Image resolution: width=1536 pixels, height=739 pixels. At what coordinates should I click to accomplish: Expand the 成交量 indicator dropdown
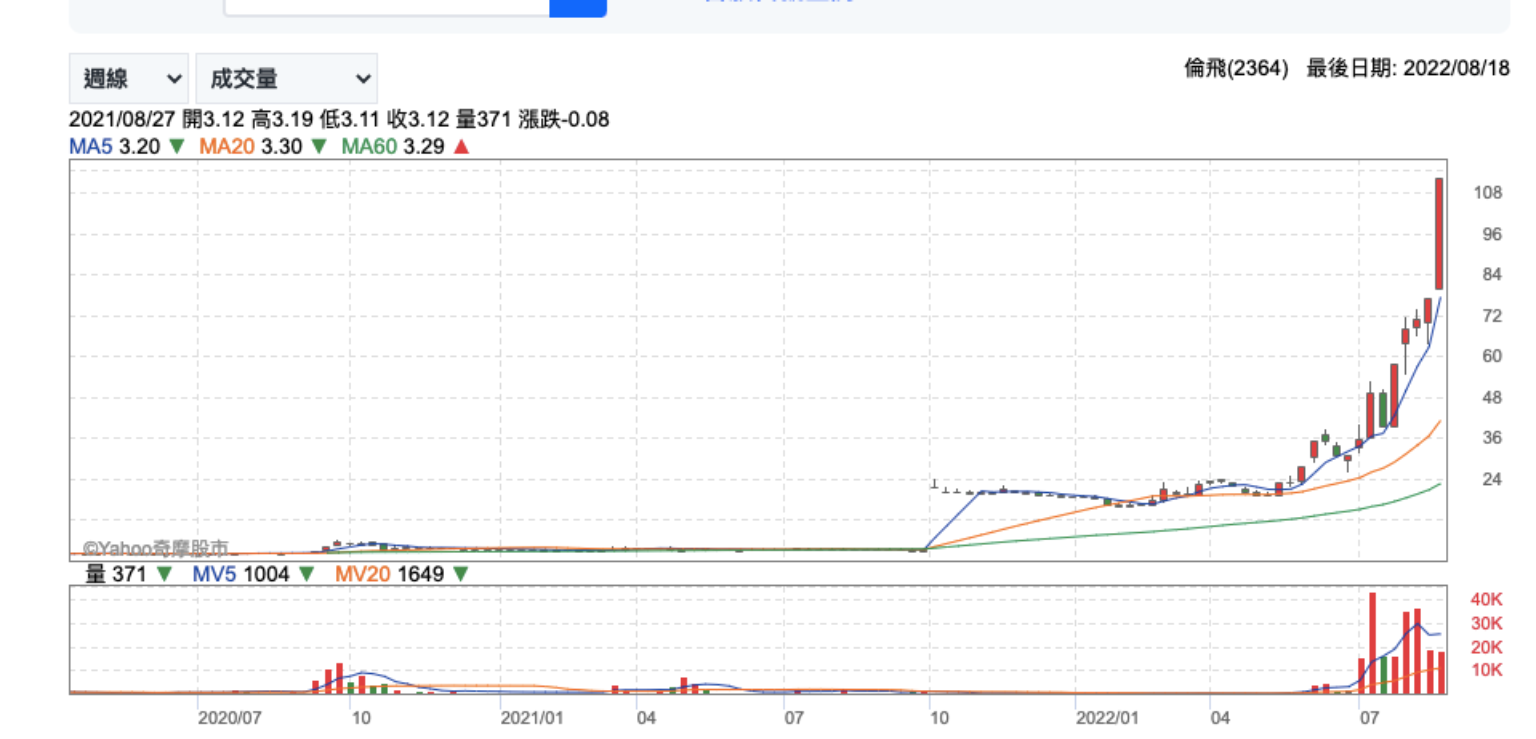(286, 79)
